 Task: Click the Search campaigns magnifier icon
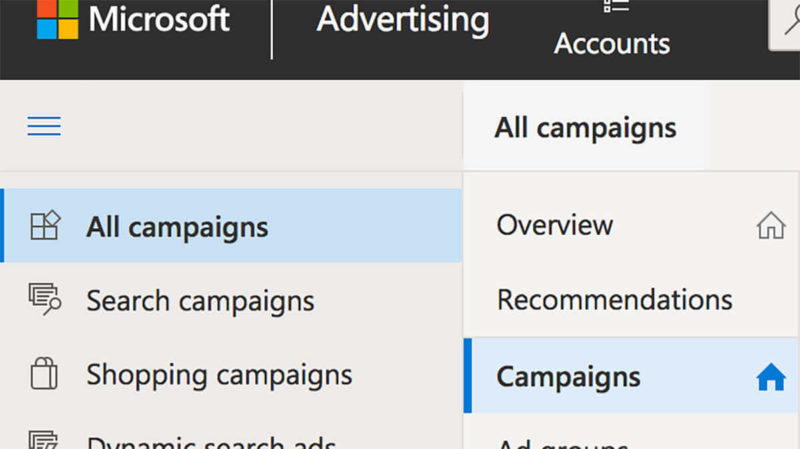pyautogui.click(x=45, y=299)
